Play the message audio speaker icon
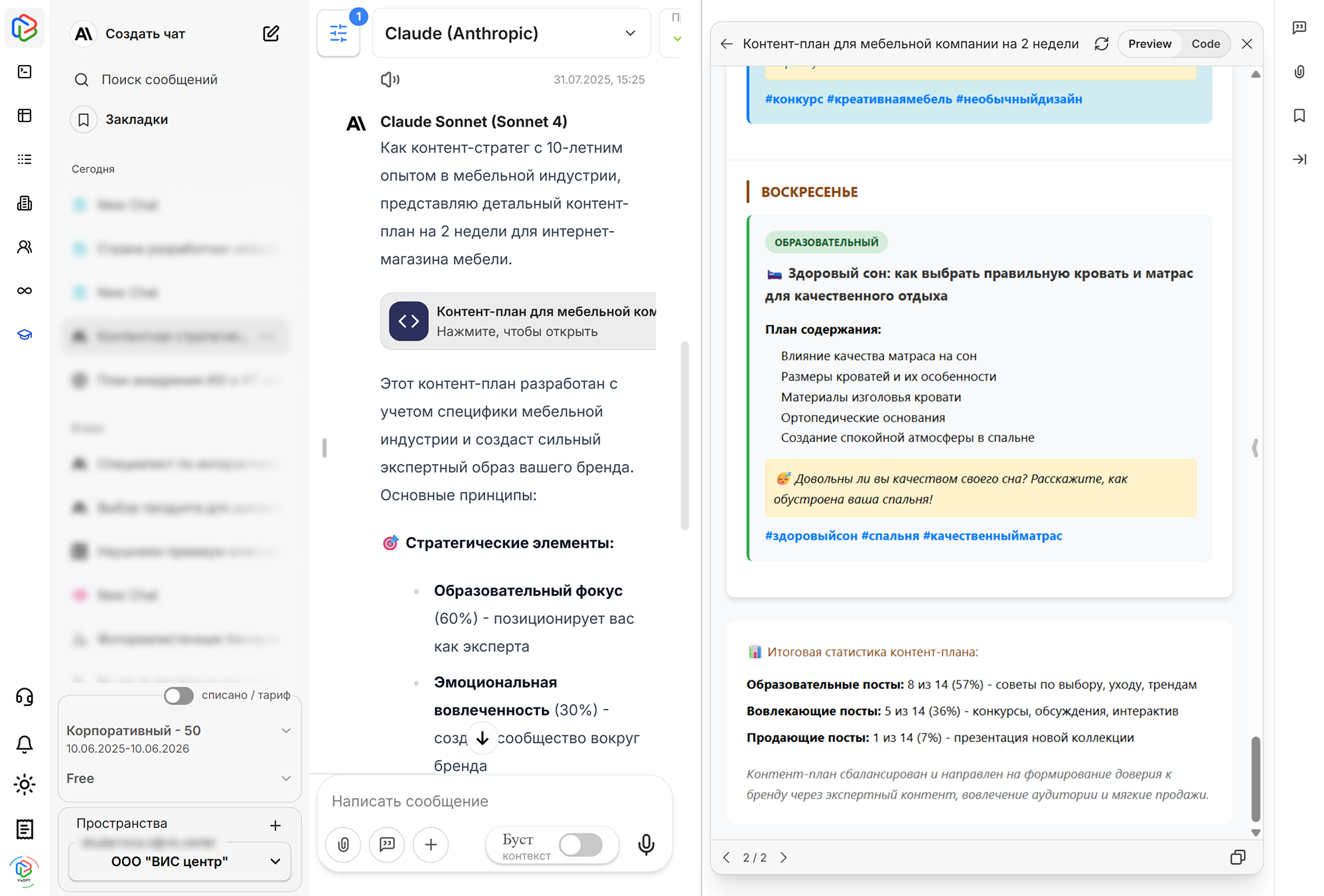This screenshot has width=1324, height=896. pyautogui.click(x=390, y=80)
